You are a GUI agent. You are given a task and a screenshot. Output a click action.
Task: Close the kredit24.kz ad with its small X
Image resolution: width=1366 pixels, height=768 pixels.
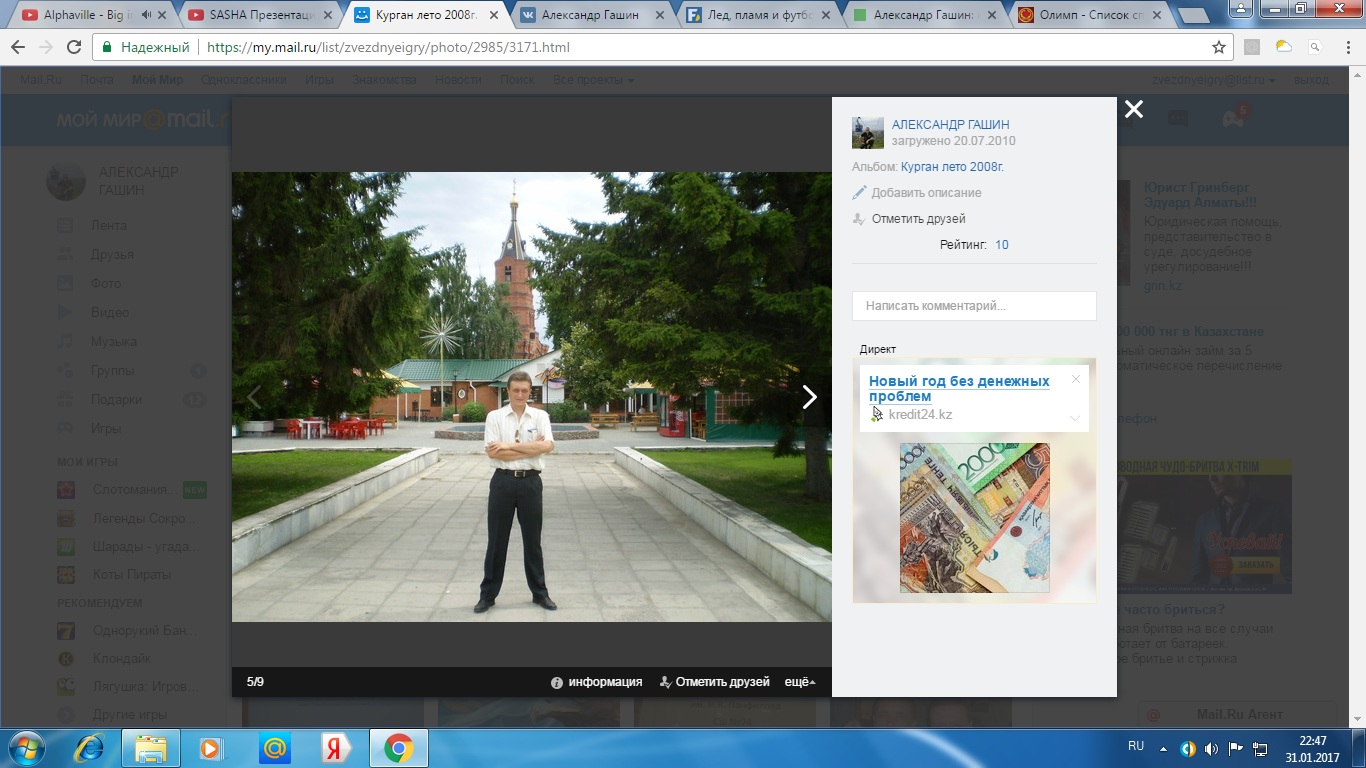point(1076,379)
